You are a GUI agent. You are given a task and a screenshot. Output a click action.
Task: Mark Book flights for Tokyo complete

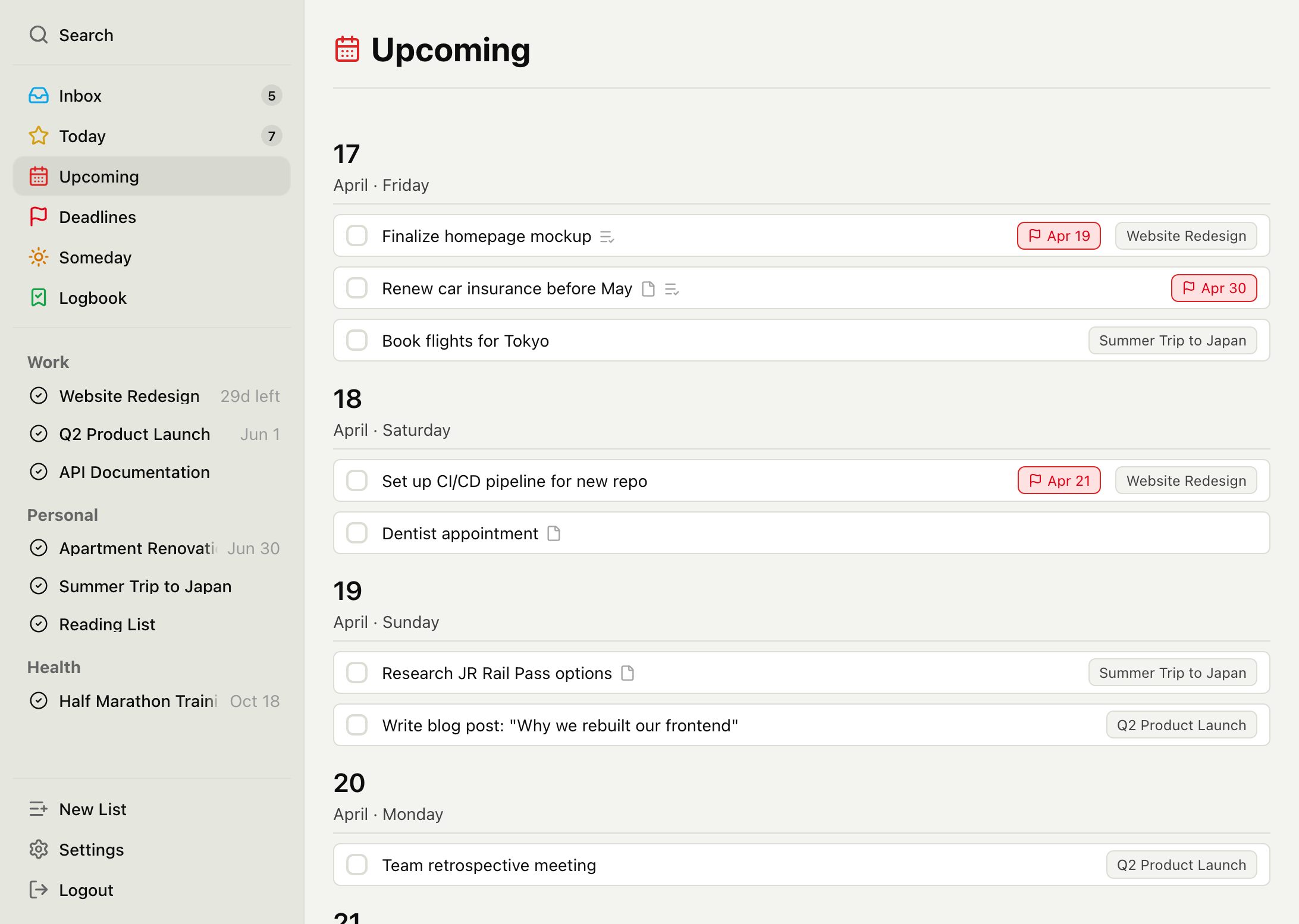pyautogui.click(x=357, y=341)
